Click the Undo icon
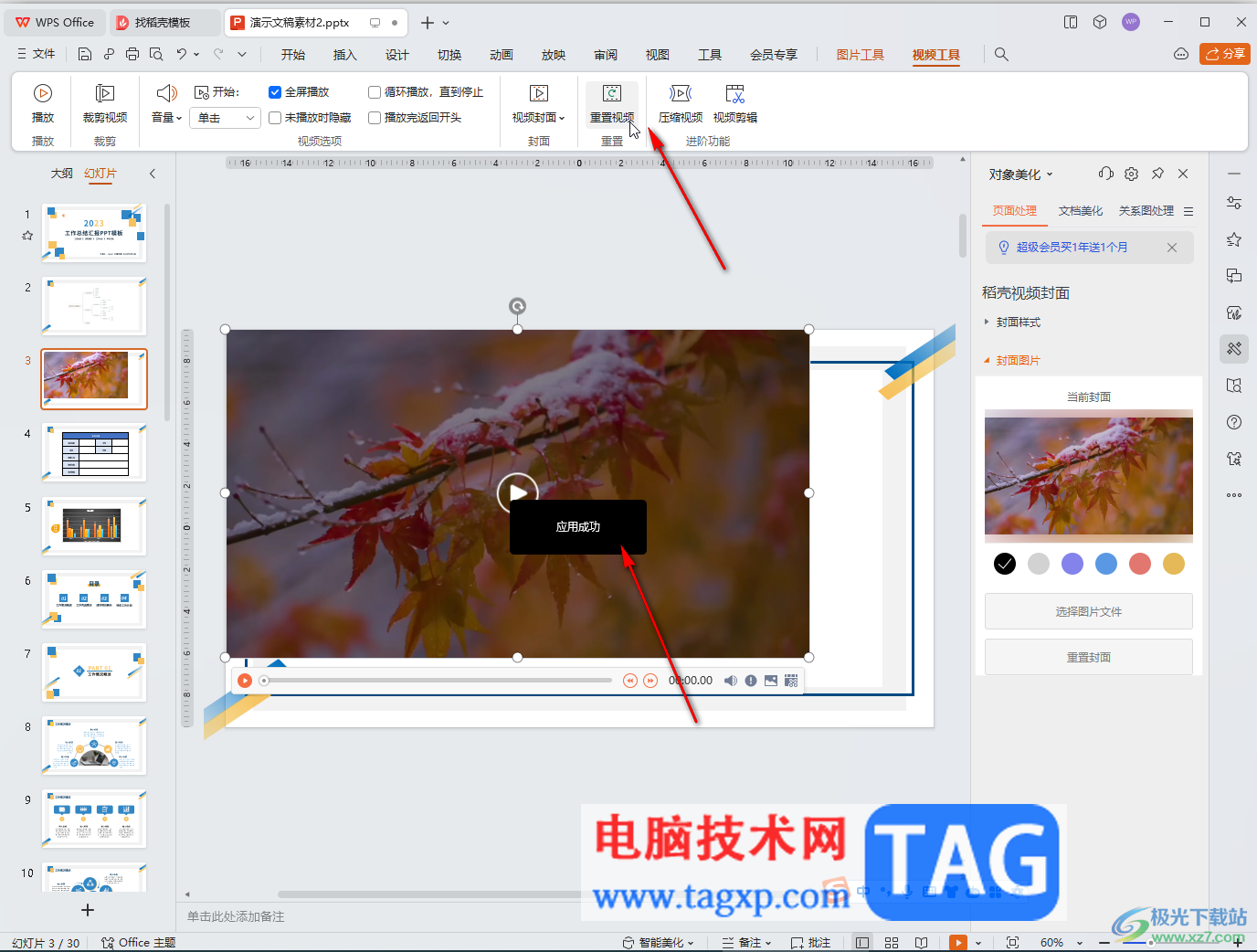This screenshot has width=1257, height=952. tap(182, 55)
